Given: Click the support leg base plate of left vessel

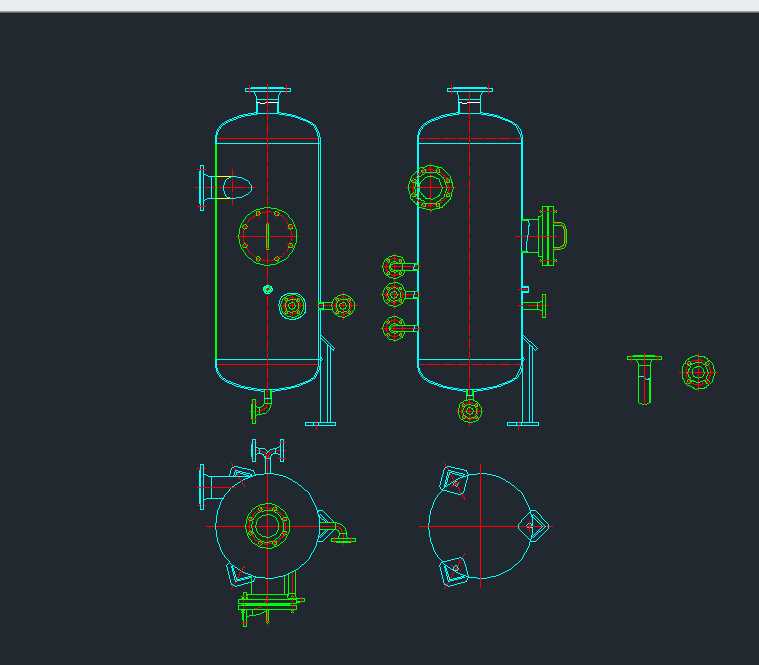Looking at the screenshot, I should point(320,424).
